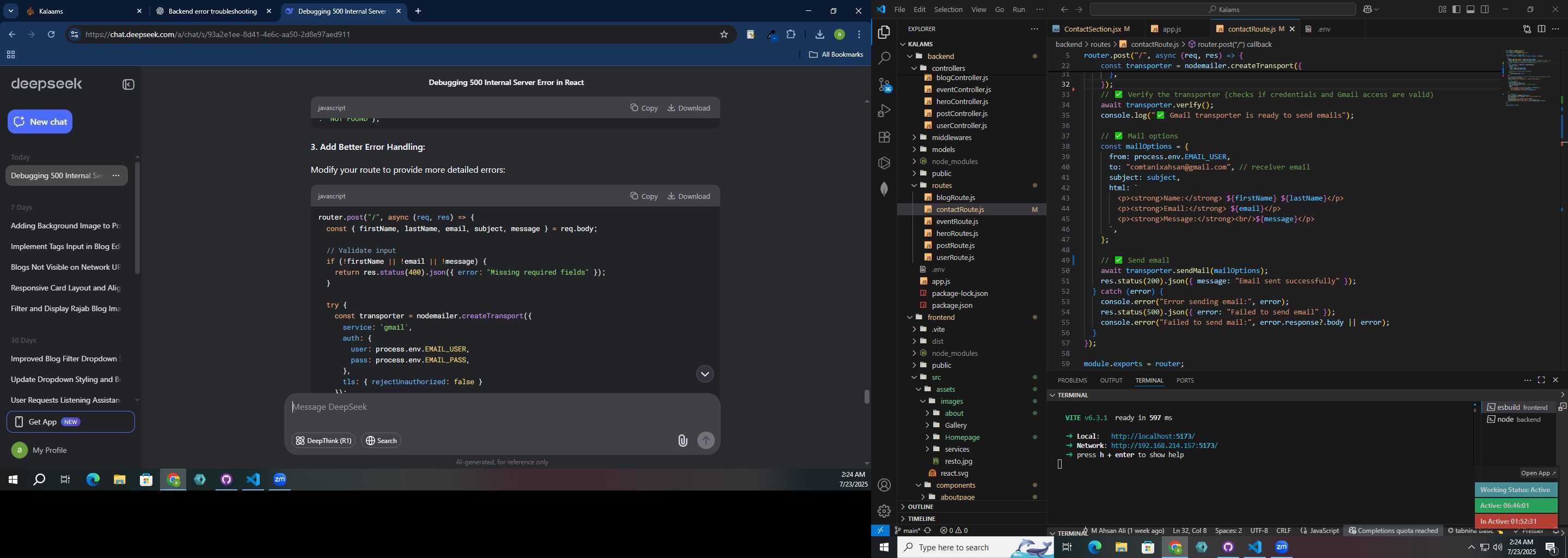The height and width of the screenshot is (558, 1568).
Task: Open Run and Debug view icon
Action: point(884,111)
